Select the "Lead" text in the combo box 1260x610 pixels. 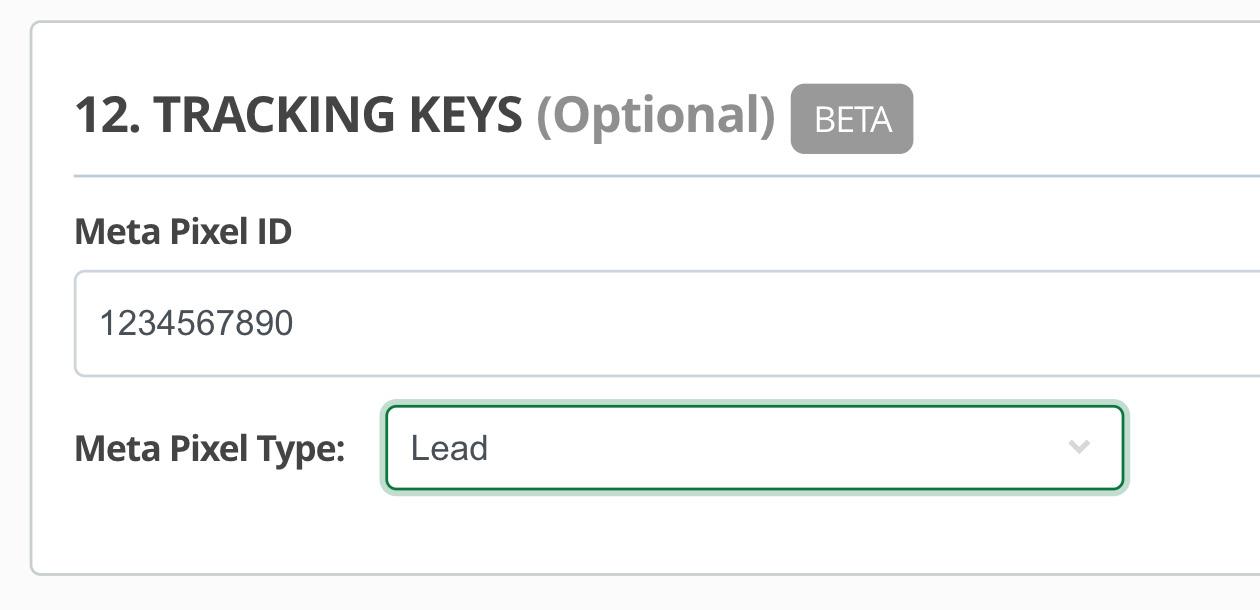[x=449, y=448]
